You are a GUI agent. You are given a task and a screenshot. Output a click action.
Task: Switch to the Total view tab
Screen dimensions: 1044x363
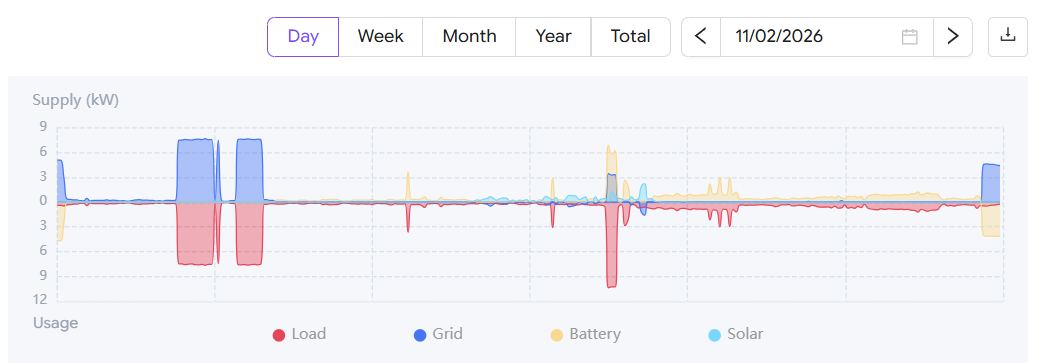pyautogui.click(x=631, y=37)
